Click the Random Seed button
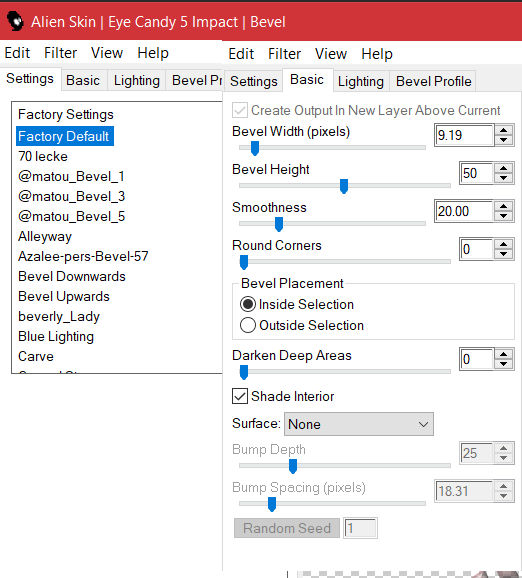This screenshot has width=522, height=578. pyautogui.click(x=287, y=528)
